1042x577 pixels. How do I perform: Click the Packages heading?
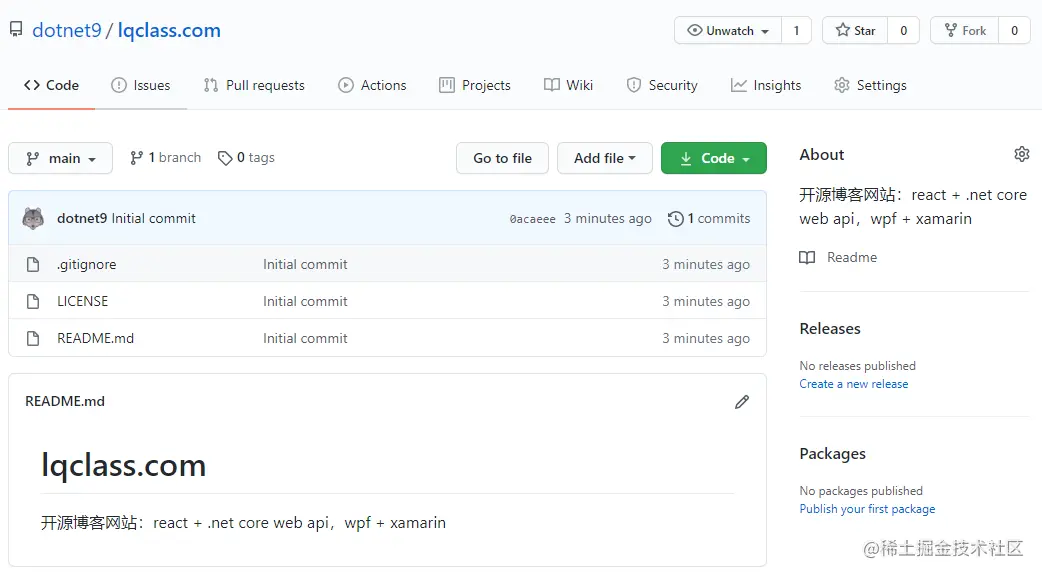(833, 453)
